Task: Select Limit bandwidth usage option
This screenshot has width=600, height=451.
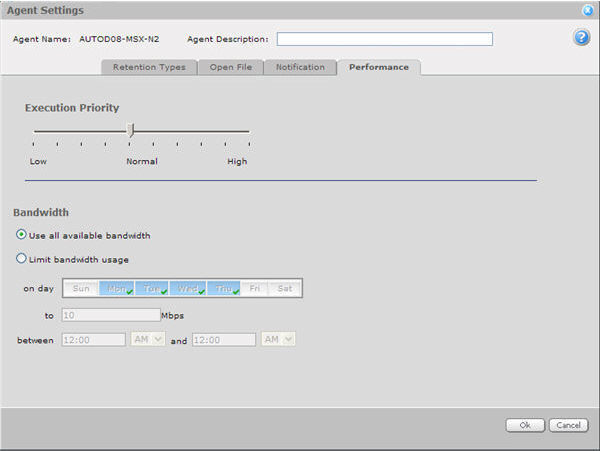Action: coord(22,259)
